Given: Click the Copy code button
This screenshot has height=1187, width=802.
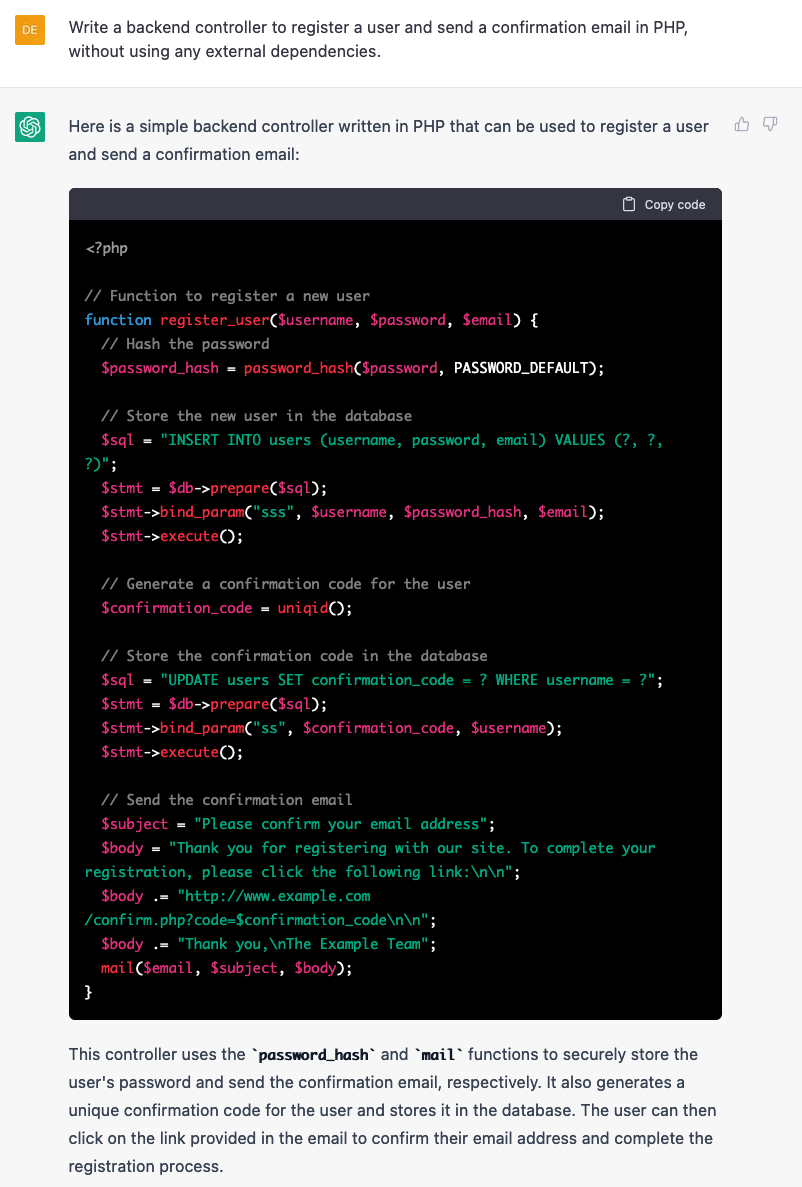Looking at the screenshot, I should (x=663, y=204).
